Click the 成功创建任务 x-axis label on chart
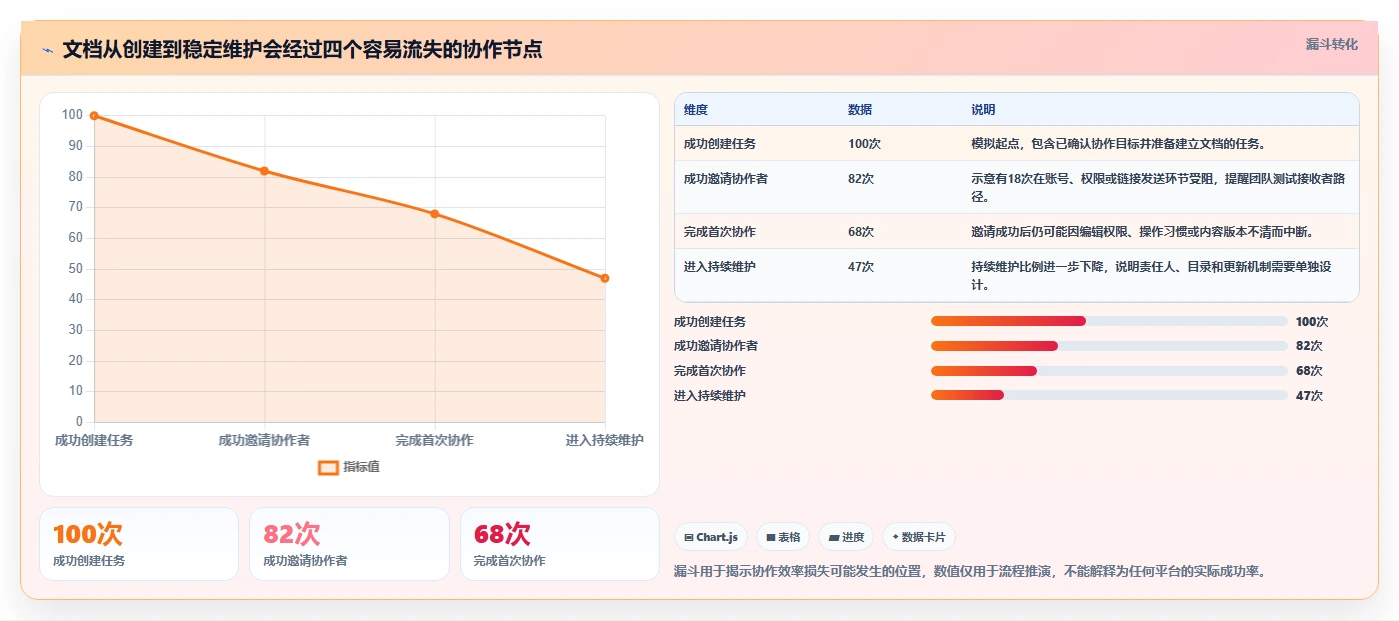Screen dimensions: 1399x621 coord(94,440)
